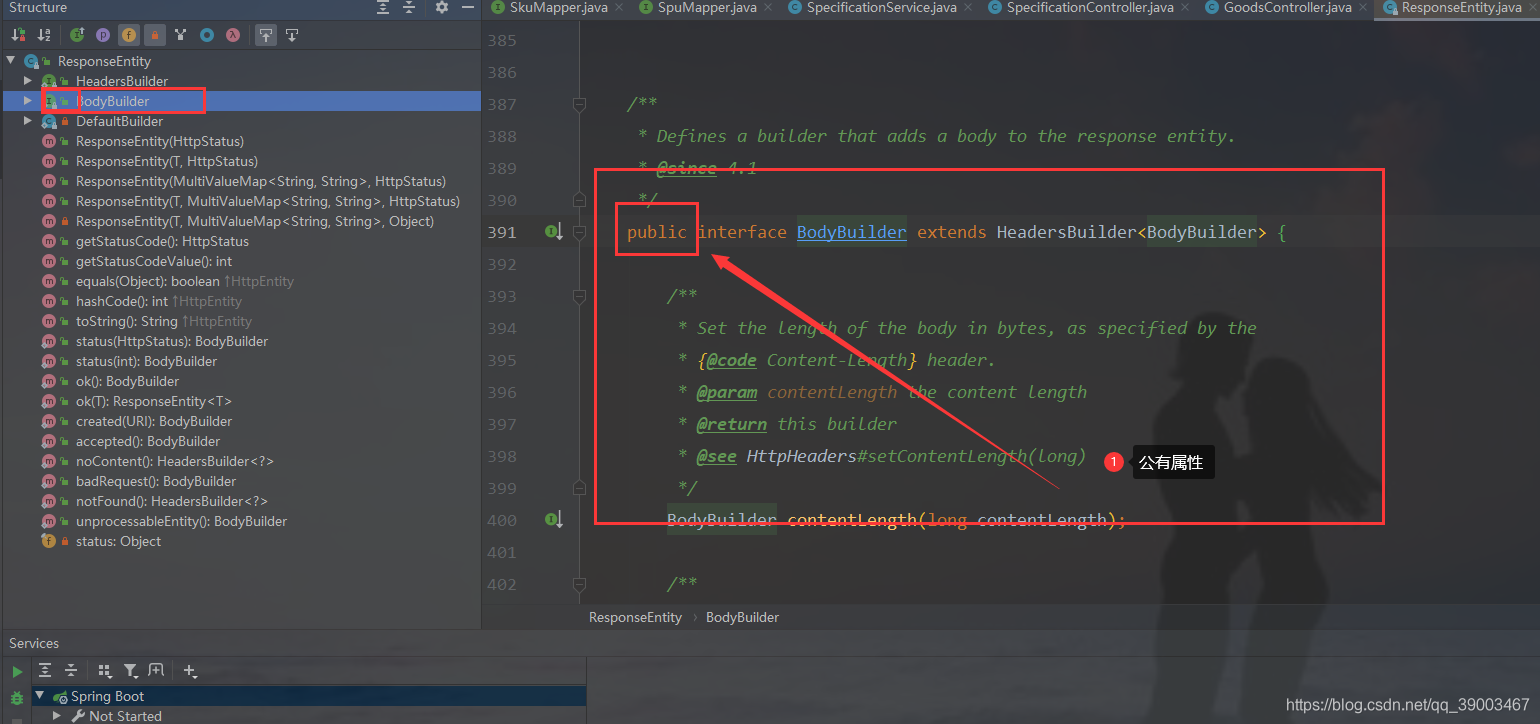The width and height of the screenshot is (1540, 724).
Task: Open Add Service dropdown
Action: 190,671
